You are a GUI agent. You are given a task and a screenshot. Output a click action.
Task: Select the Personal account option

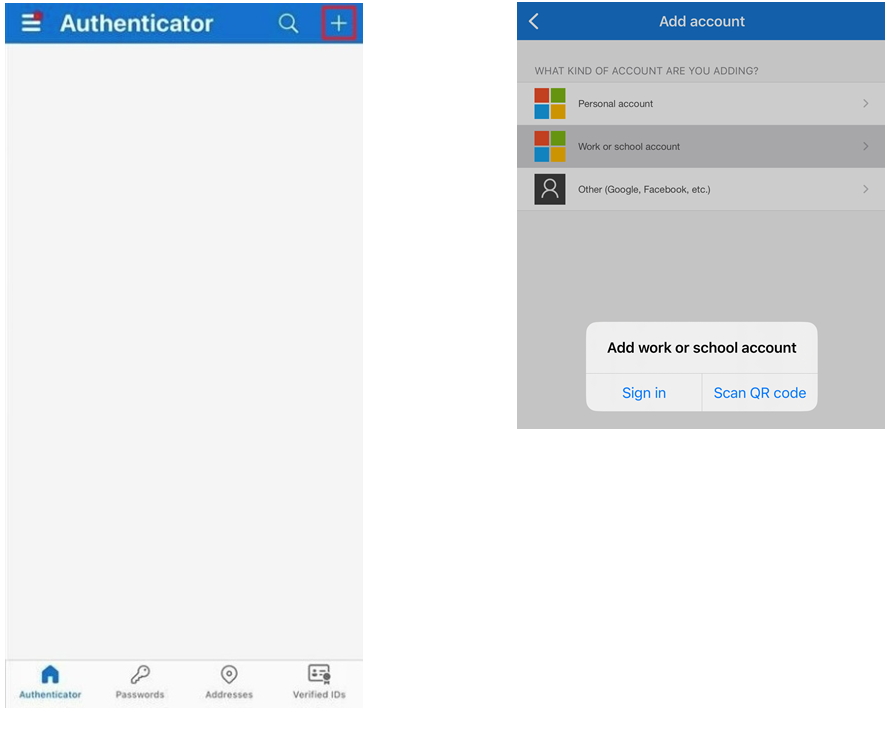coord(700,103)
